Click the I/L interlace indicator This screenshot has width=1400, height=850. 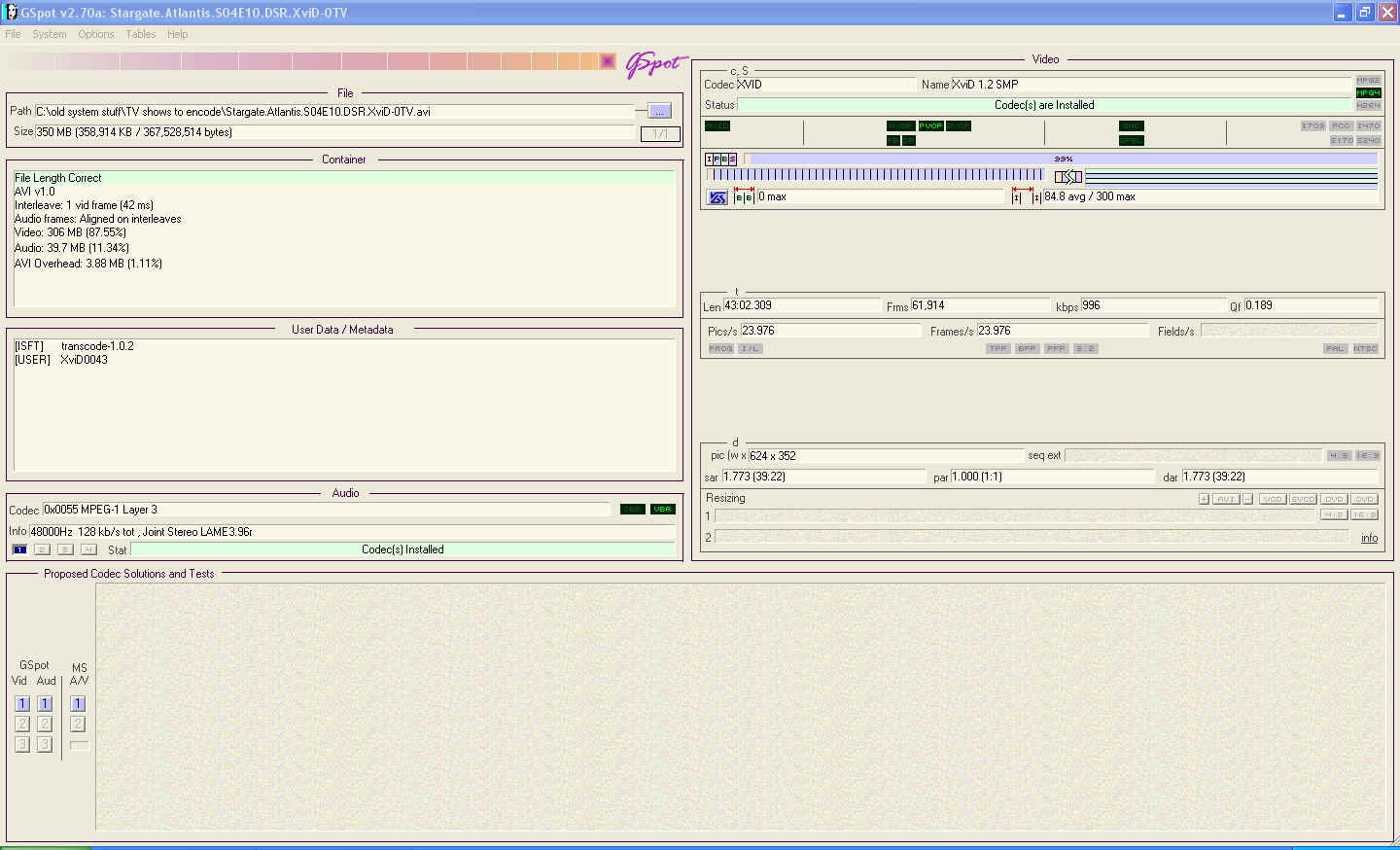click(751, 348)
